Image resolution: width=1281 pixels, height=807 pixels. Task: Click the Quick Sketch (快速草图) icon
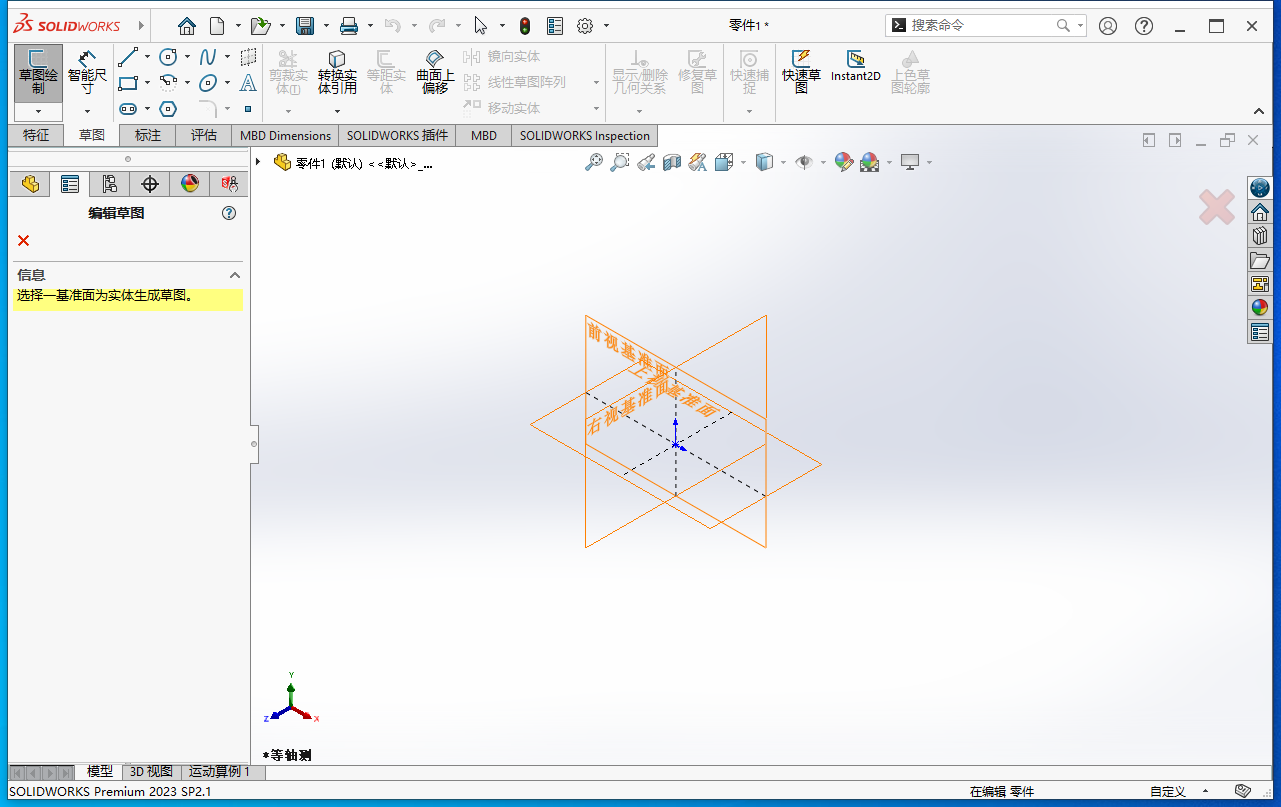(x=800, y=72)
